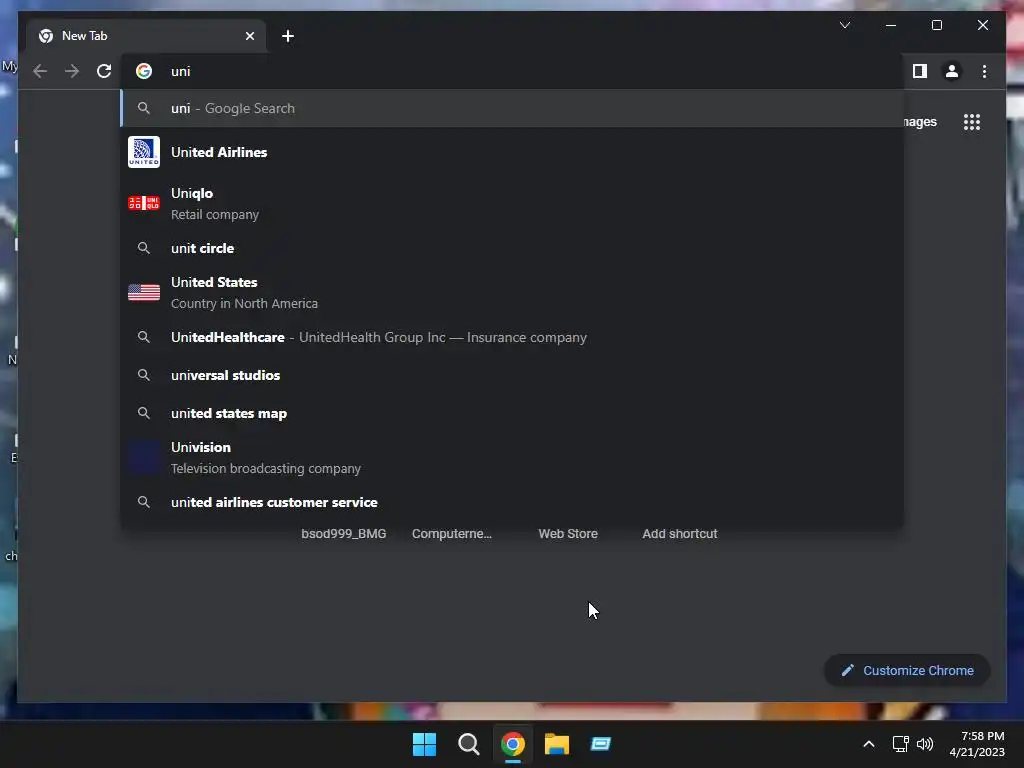Click the volume speaker icon

[925, 744]
